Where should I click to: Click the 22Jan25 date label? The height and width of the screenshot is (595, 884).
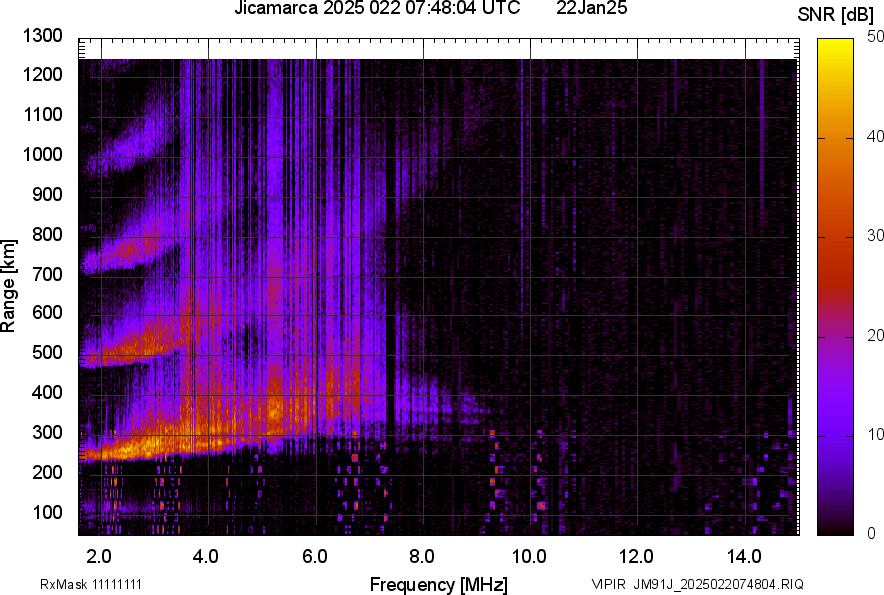click(590, 9)
